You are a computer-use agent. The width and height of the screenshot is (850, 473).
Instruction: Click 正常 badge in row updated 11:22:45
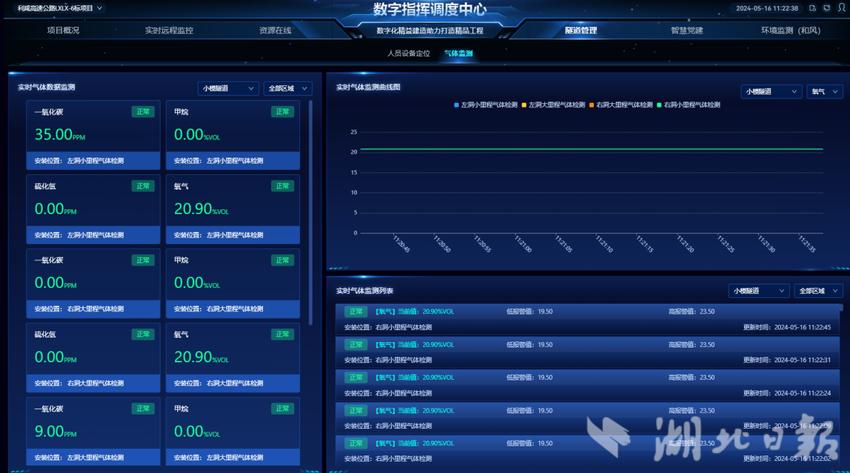tap(356, 312)
